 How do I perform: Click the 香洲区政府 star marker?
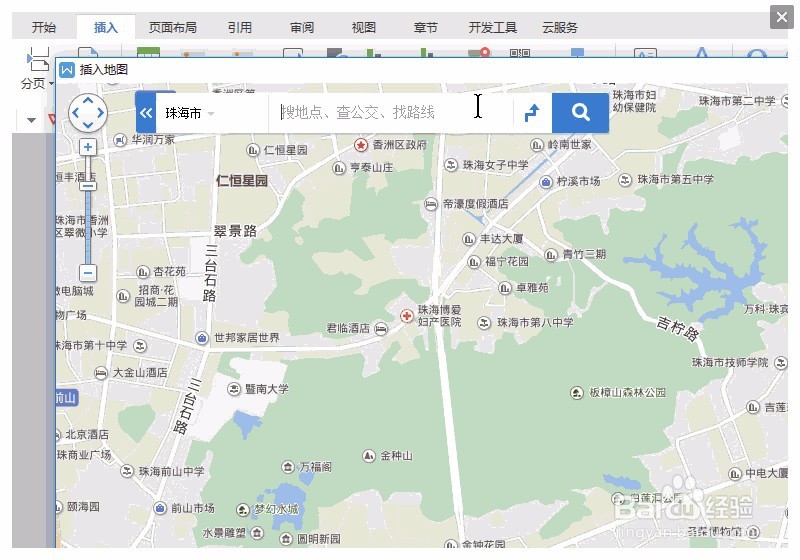[x=361, y=145]
